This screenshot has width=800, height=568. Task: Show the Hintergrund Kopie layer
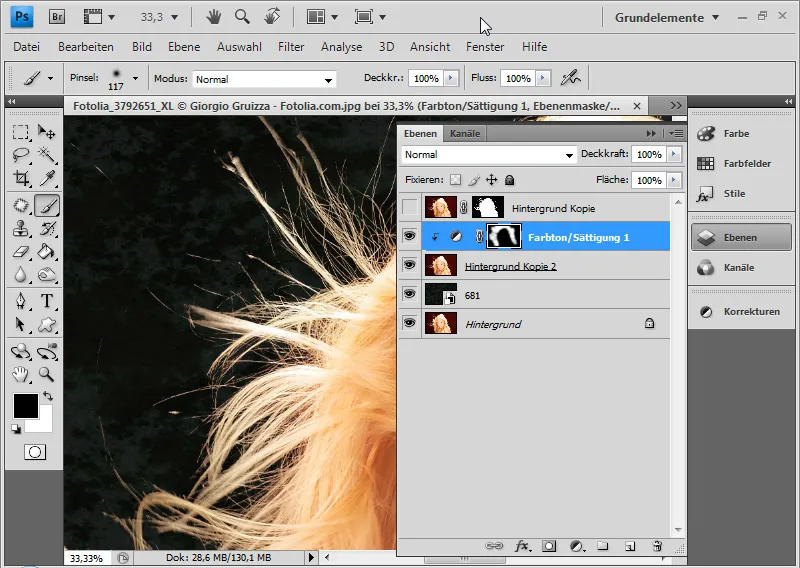409,208
